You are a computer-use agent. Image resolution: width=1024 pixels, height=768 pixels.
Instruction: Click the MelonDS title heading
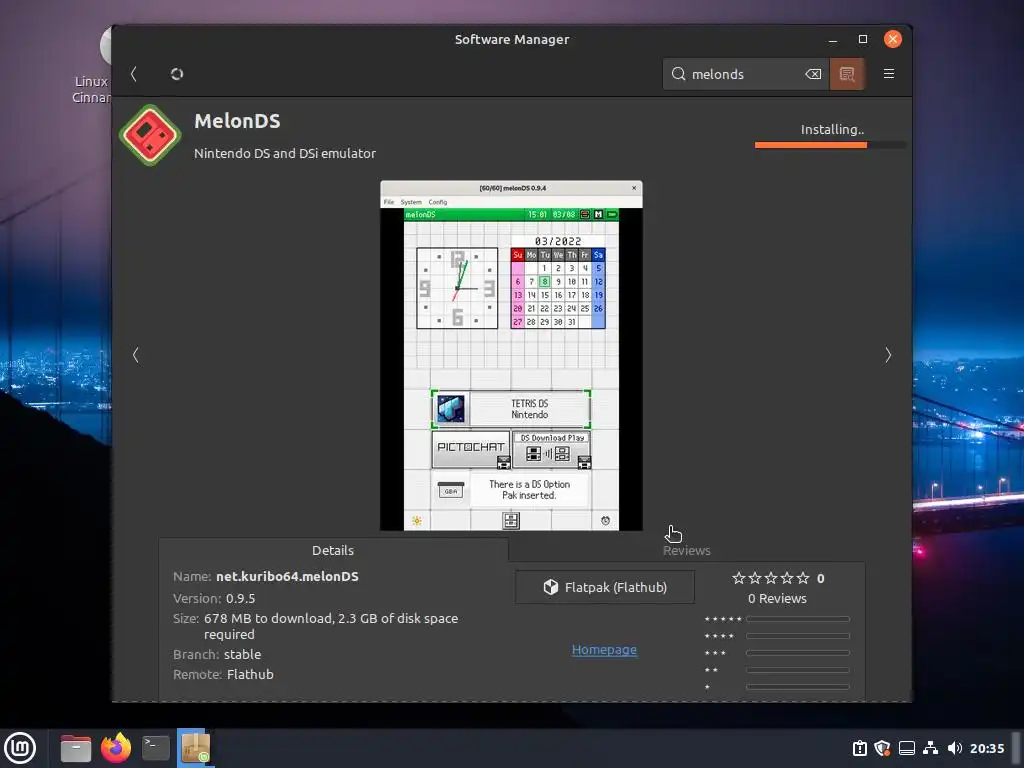(237, 121)
